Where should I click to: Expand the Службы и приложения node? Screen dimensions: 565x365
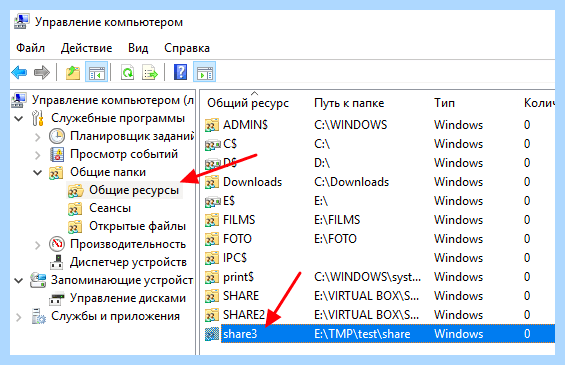pos(19,317)
